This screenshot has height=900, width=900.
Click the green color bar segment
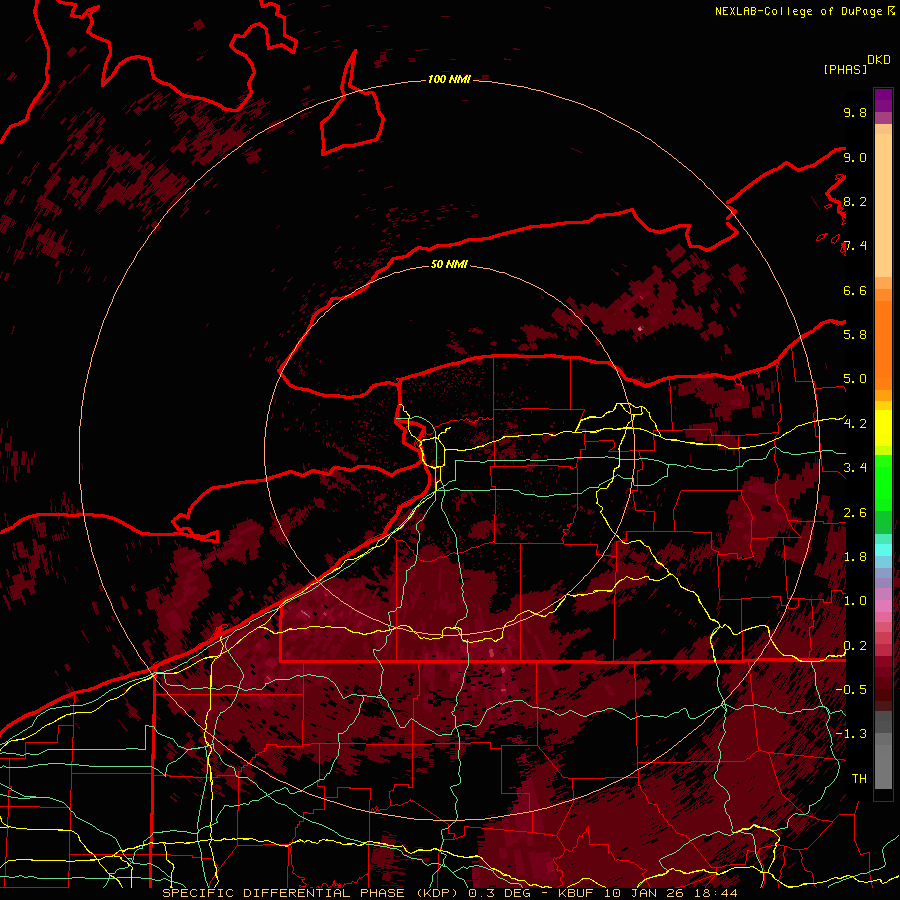(x=883, y=484)
